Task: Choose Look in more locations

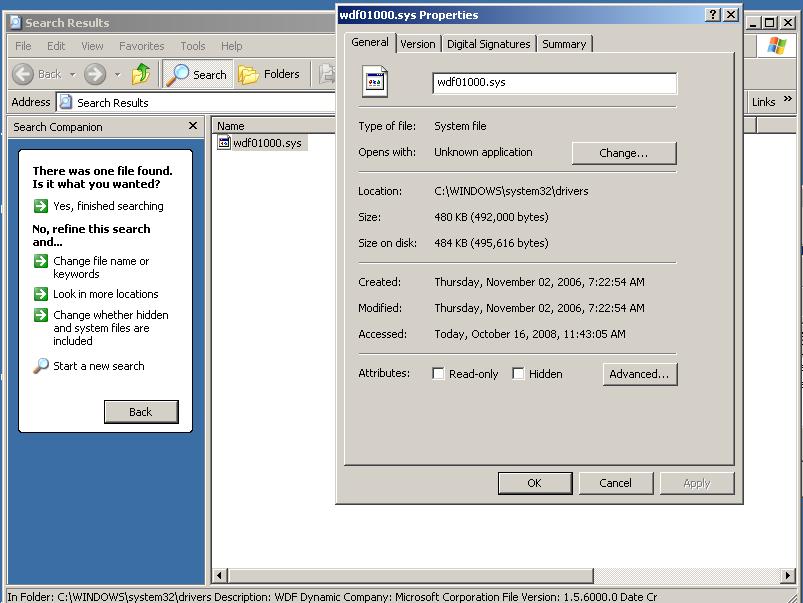Action: click(x=105, y=294)
